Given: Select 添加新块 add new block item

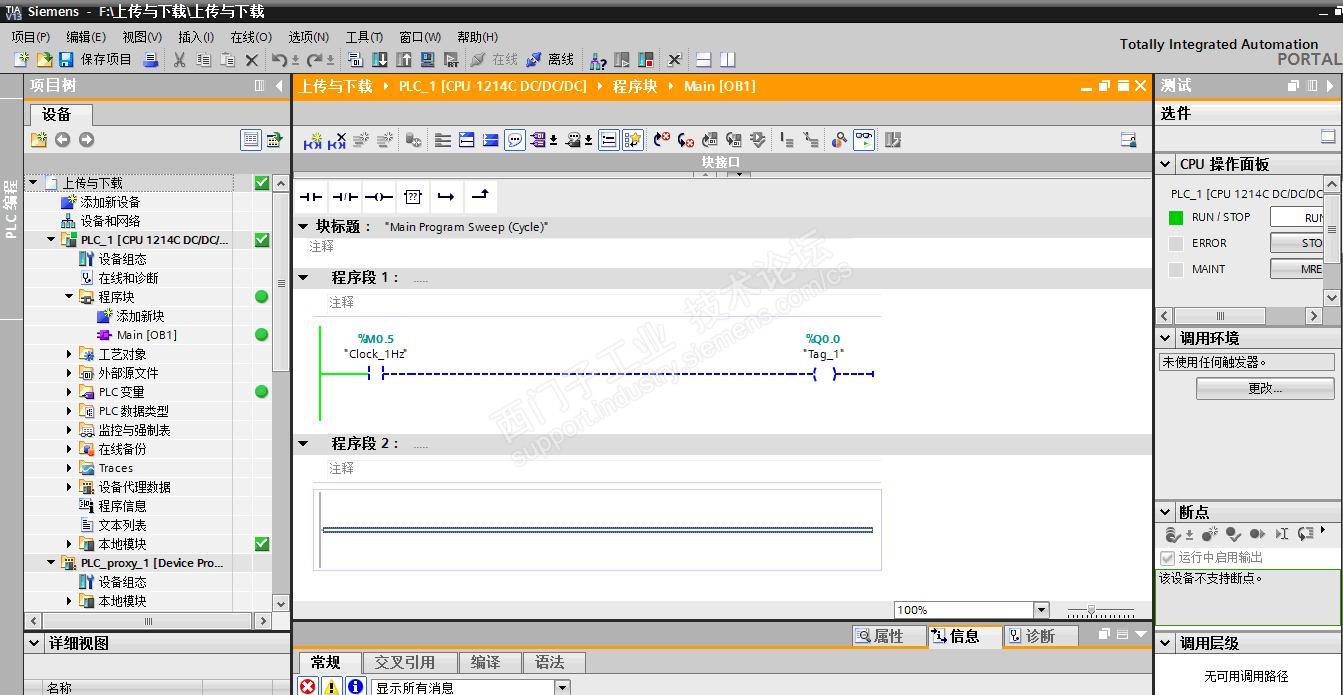Looking at the screenshot, I should click(x=140, y=316).
